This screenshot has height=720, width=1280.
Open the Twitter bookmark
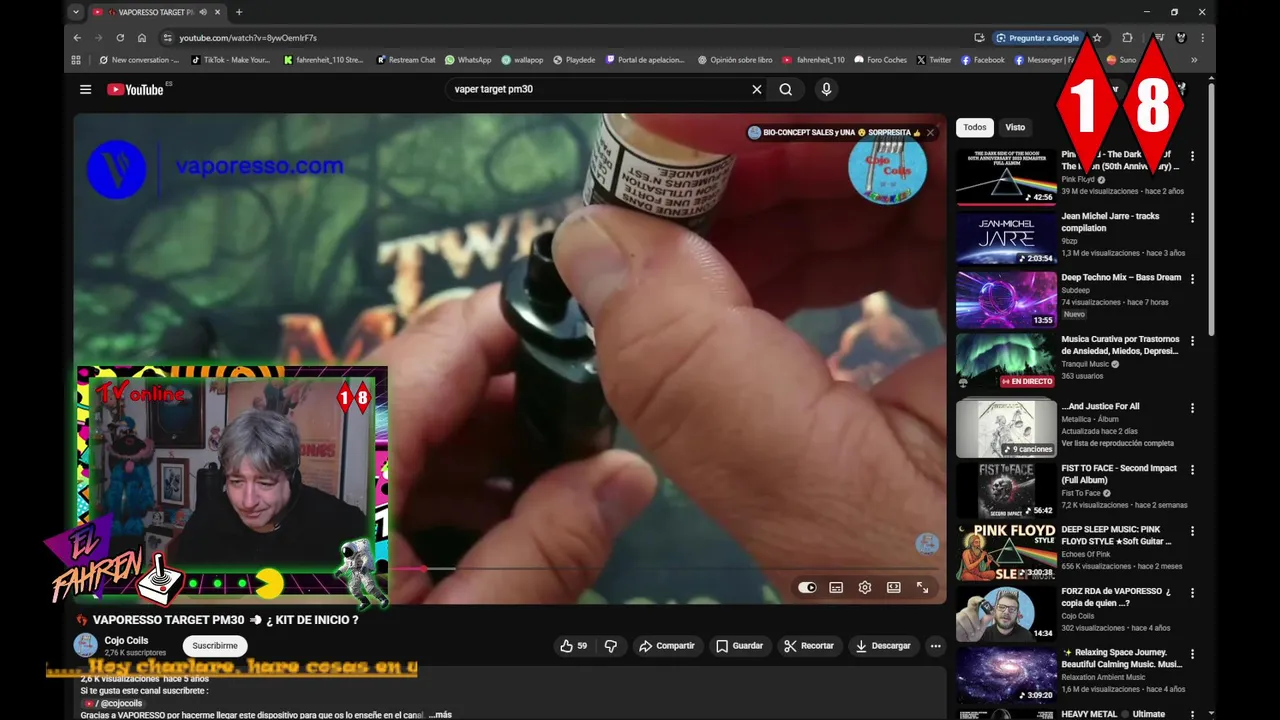[934, 60]
